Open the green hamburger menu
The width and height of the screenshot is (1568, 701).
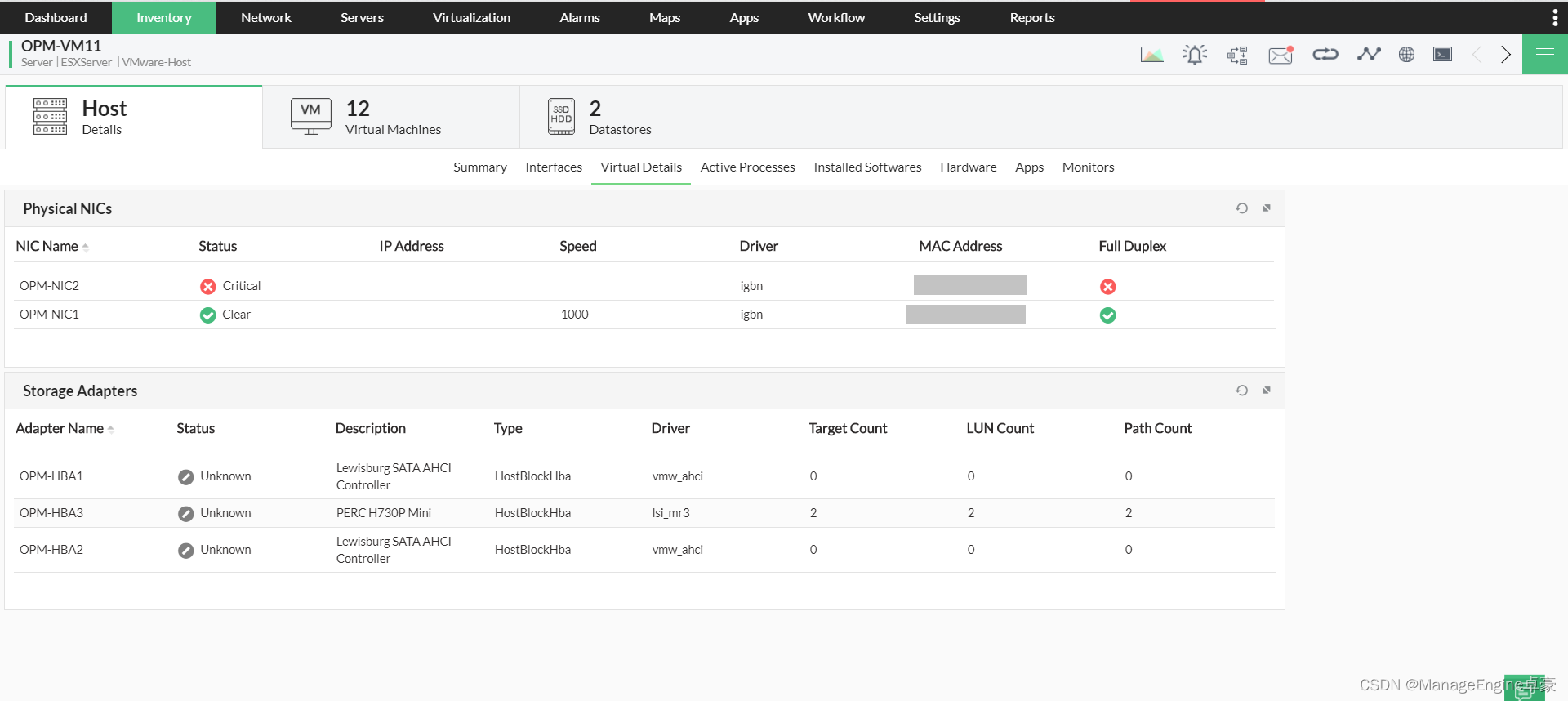pos(1544,55)
